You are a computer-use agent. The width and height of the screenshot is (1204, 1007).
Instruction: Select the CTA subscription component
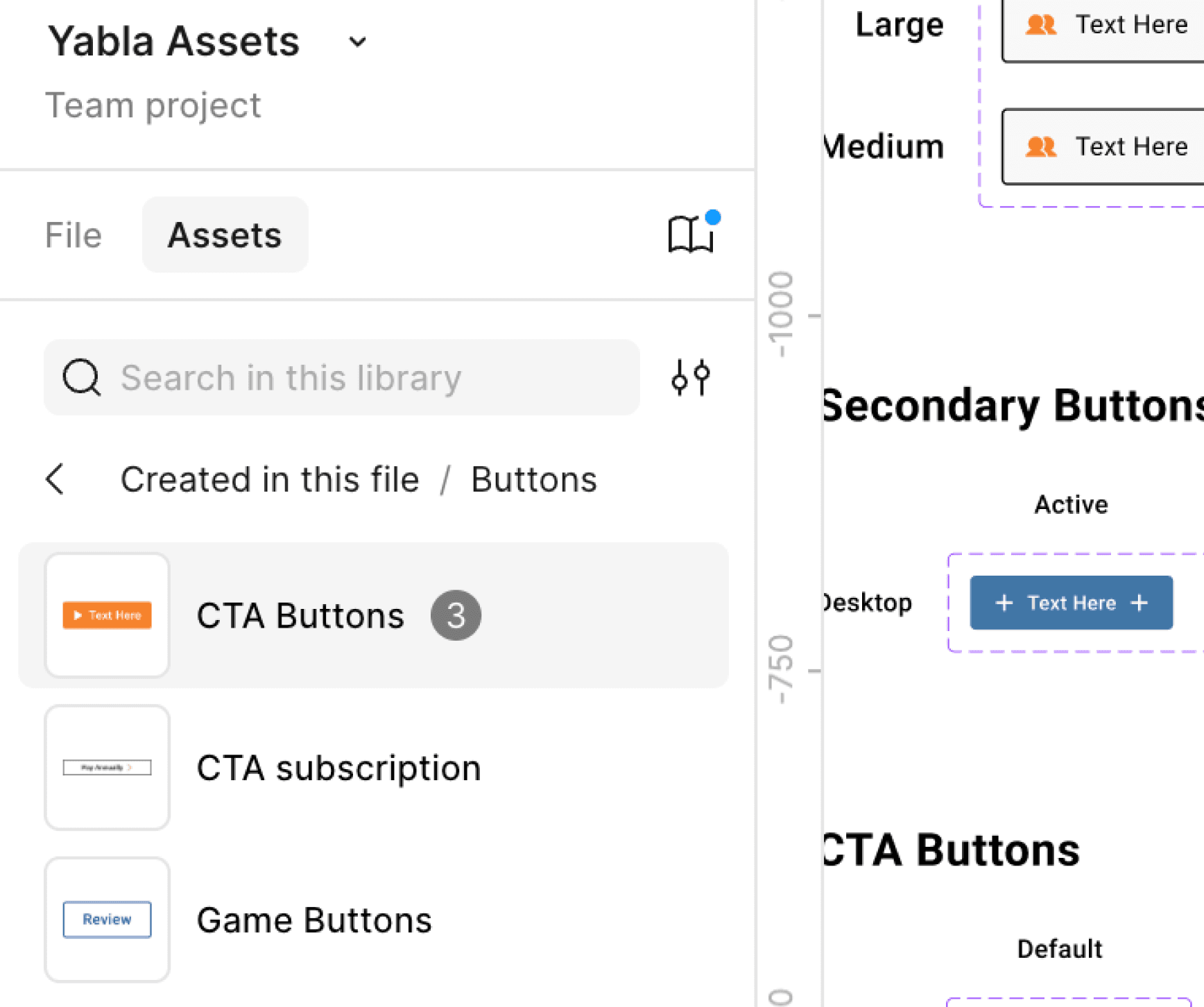[373, 768]
